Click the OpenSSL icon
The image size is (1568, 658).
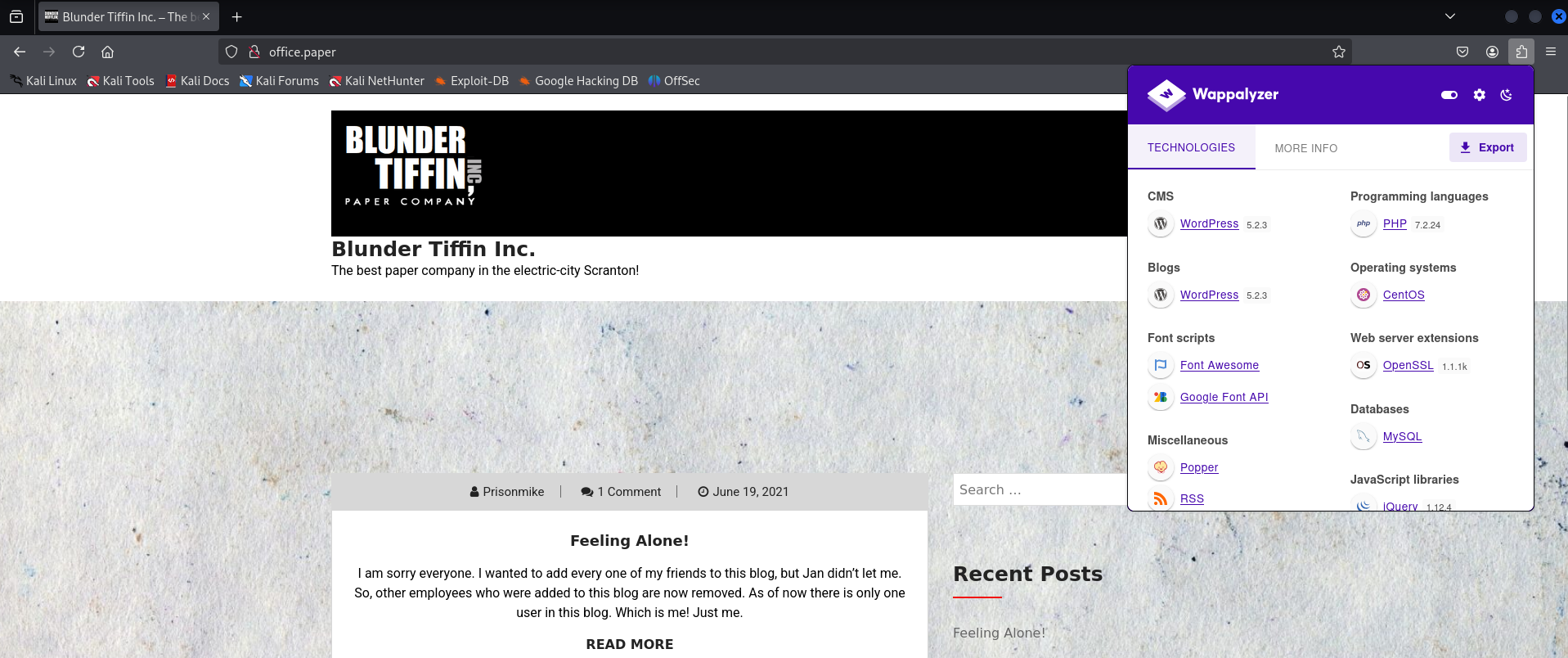click(1364, 365)
